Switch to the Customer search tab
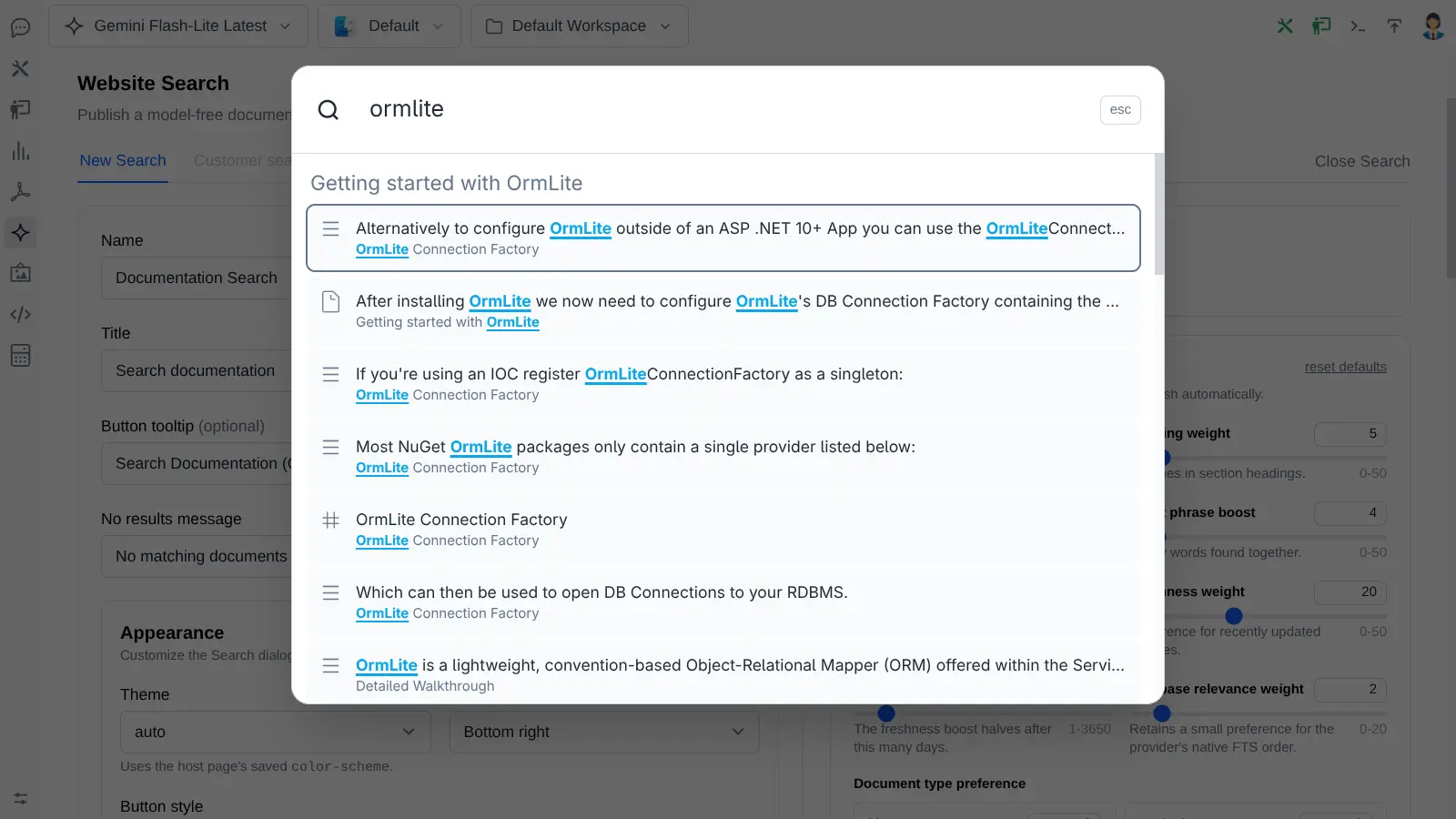Image resolution: width=1456 pixels, height=819 pixels. point(242,161)
